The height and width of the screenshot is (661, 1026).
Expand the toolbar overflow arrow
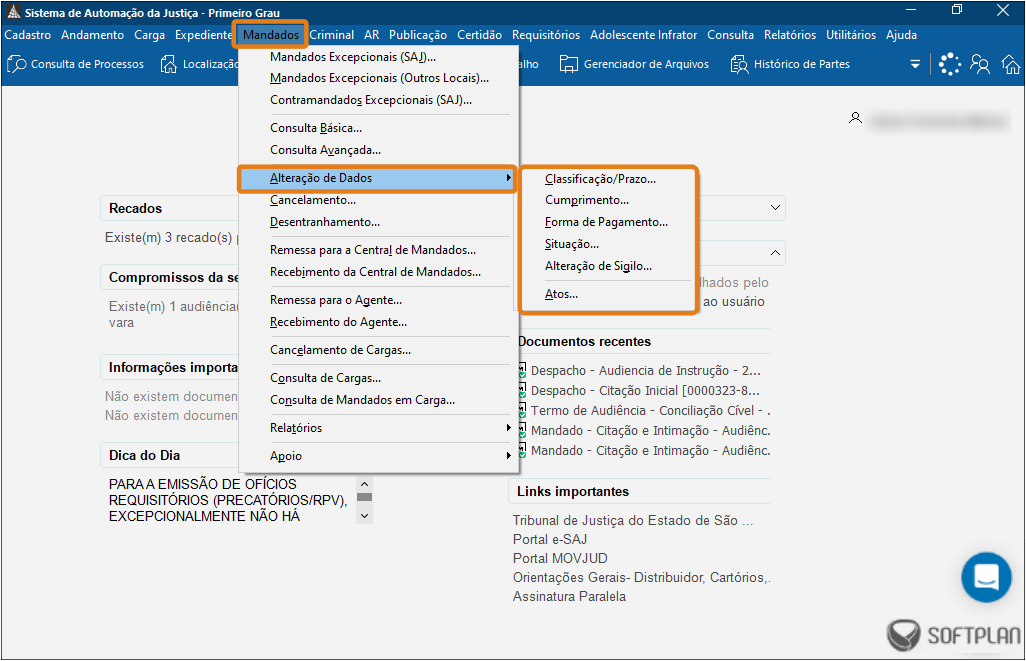click(x=915, y=64)
